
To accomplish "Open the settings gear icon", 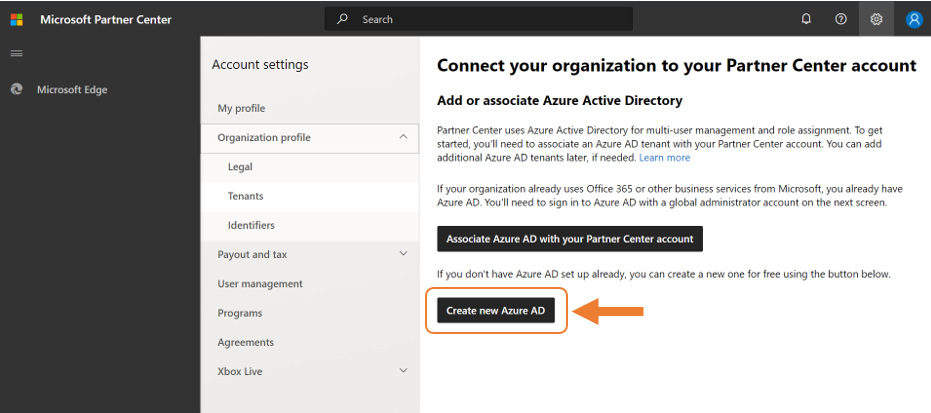I will [x=876, y=19].
